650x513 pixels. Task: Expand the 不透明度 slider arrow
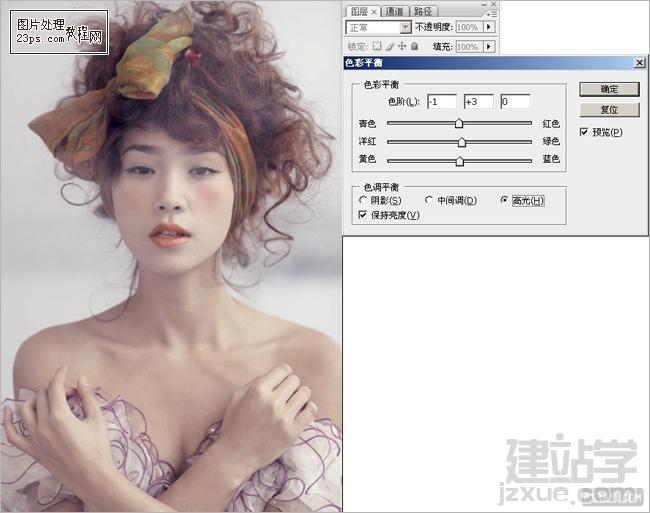pos(489,27)
